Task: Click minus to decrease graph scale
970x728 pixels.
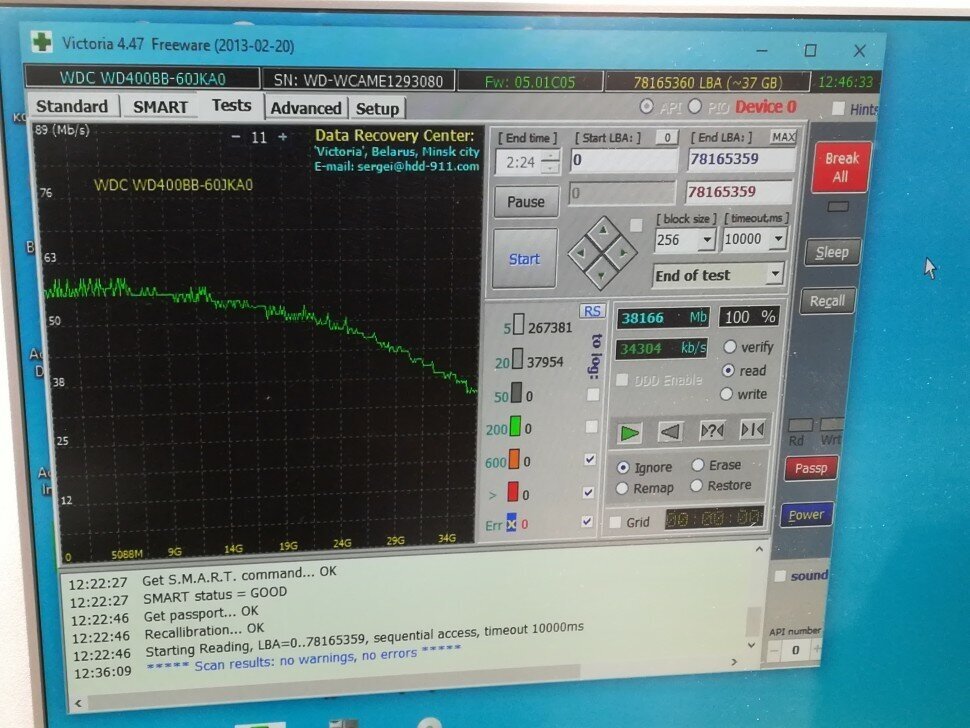Action: click(236, 137)
